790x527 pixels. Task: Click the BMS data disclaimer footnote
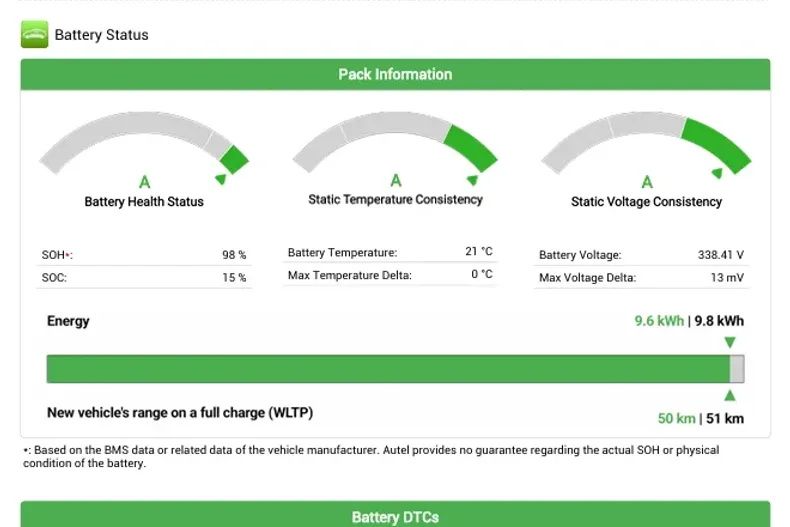pos(371,456)
